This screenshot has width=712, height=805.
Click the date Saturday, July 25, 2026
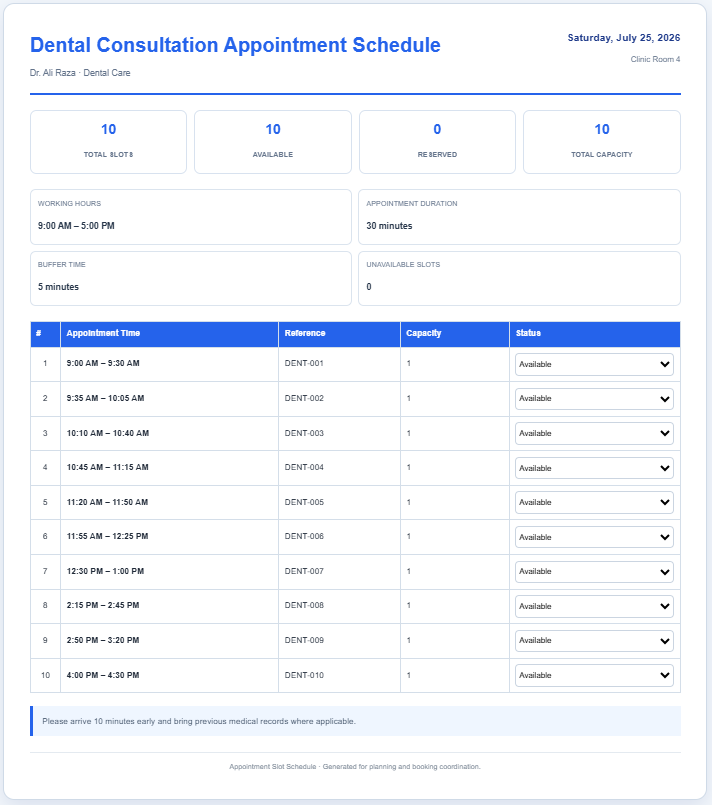tap(624, 38)
